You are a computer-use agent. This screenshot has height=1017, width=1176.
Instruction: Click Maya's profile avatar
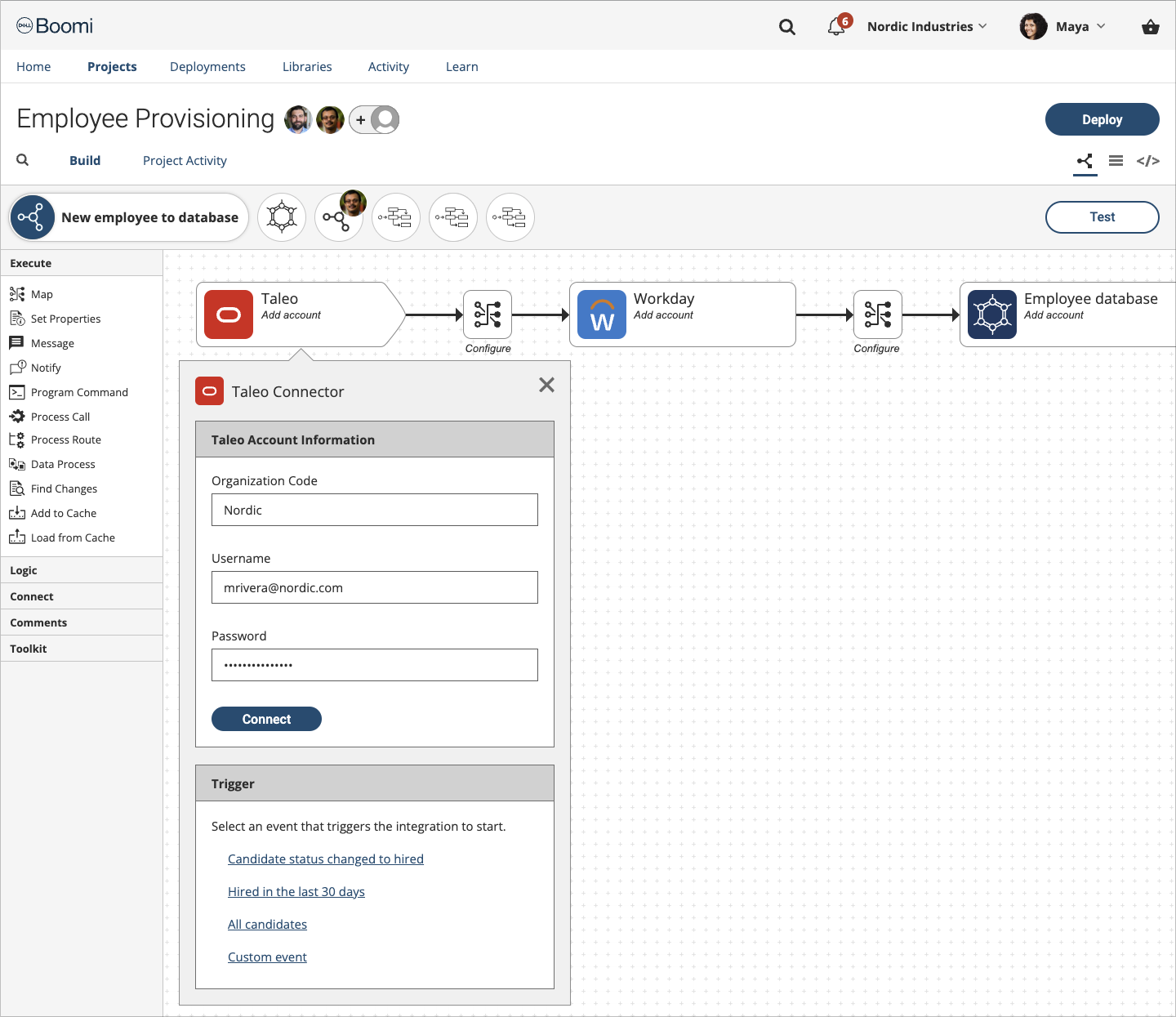(x=1033, y=26)
